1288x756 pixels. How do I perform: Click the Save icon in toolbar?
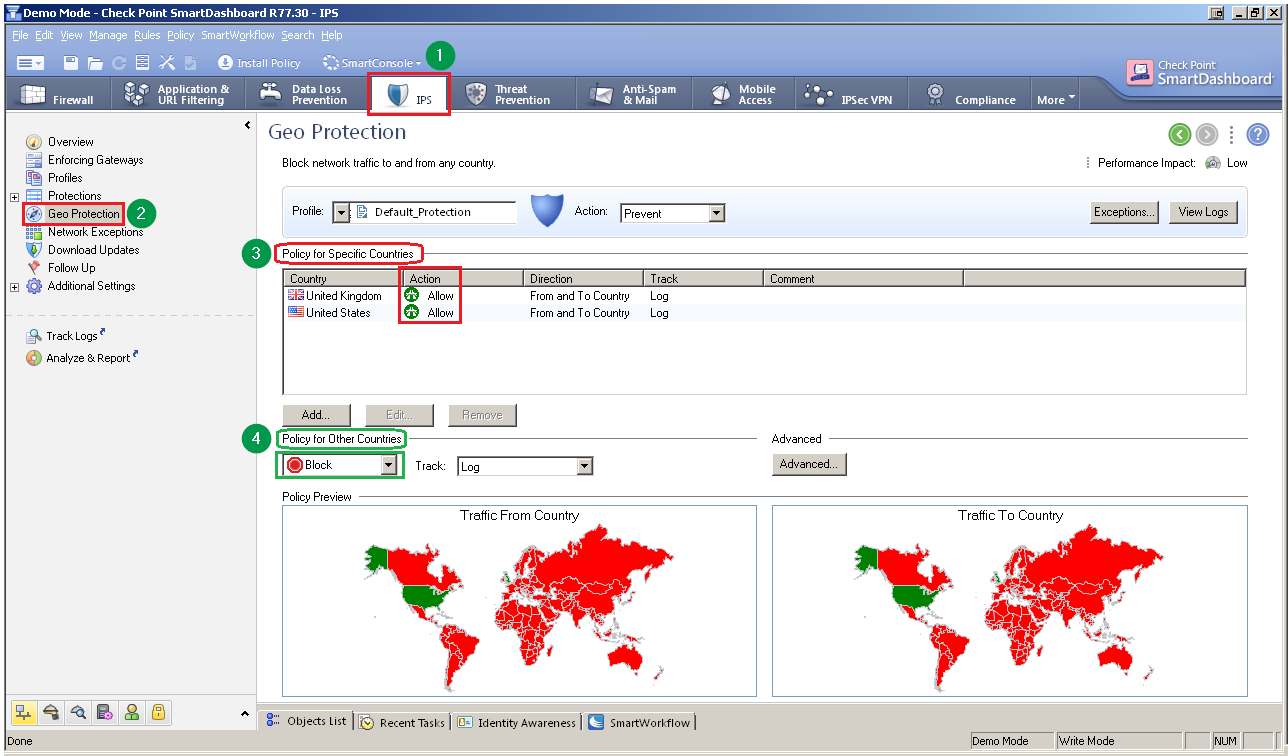pos(71,63)
